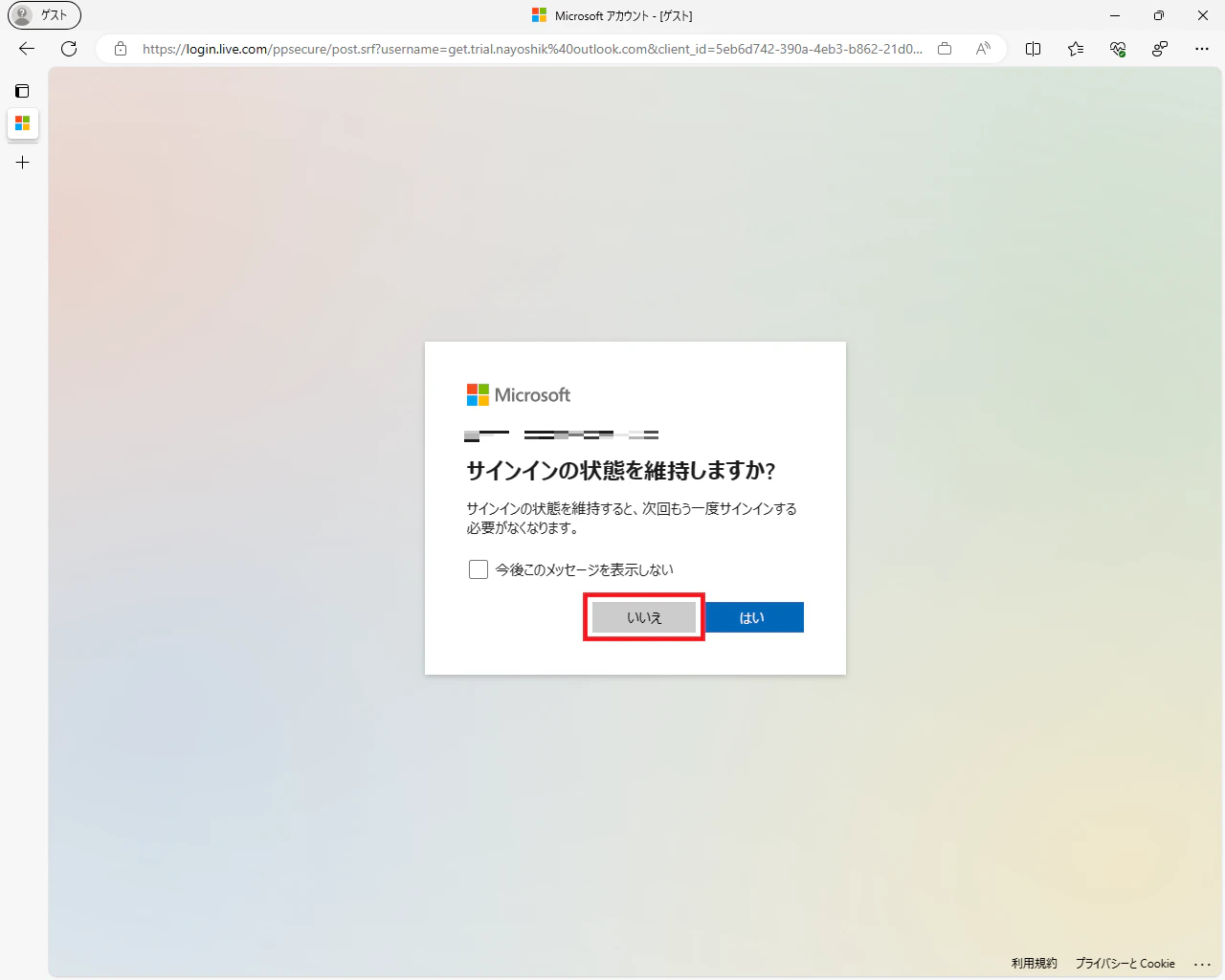Open the 利用規約 link

tap(1035, 964)
